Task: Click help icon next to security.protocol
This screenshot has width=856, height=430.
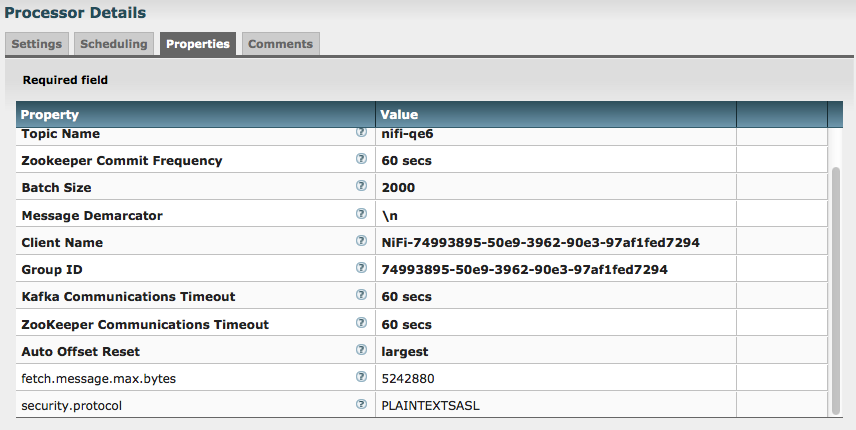Action: [361, 405]
